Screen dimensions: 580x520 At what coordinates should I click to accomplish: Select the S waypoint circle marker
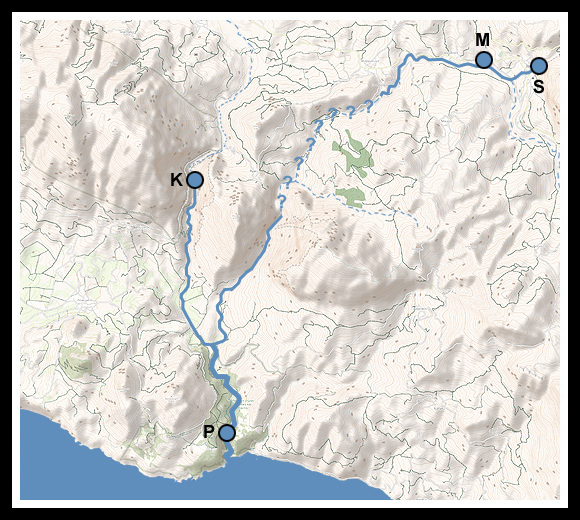[539, 66]
